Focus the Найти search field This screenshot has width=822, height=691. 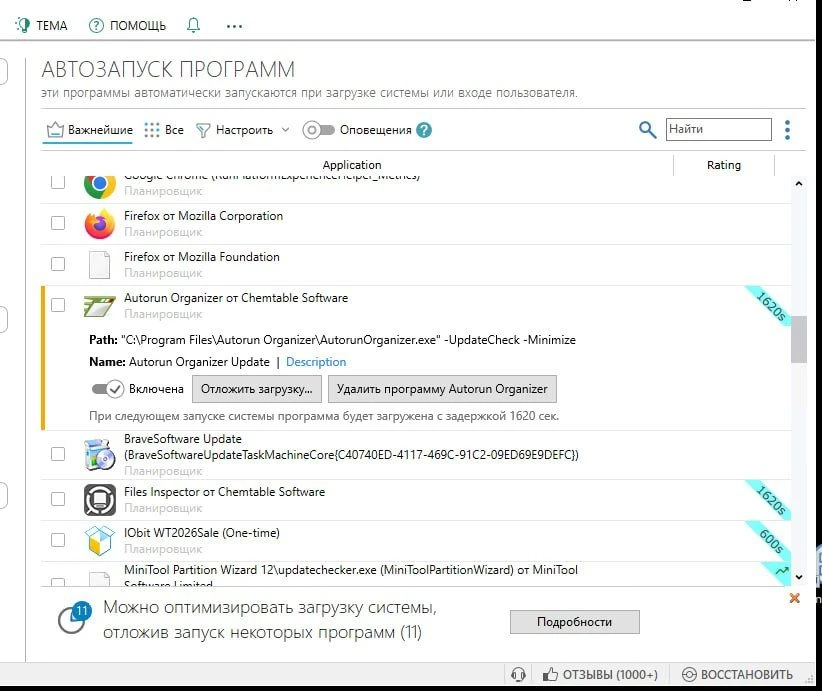(719, 129)
